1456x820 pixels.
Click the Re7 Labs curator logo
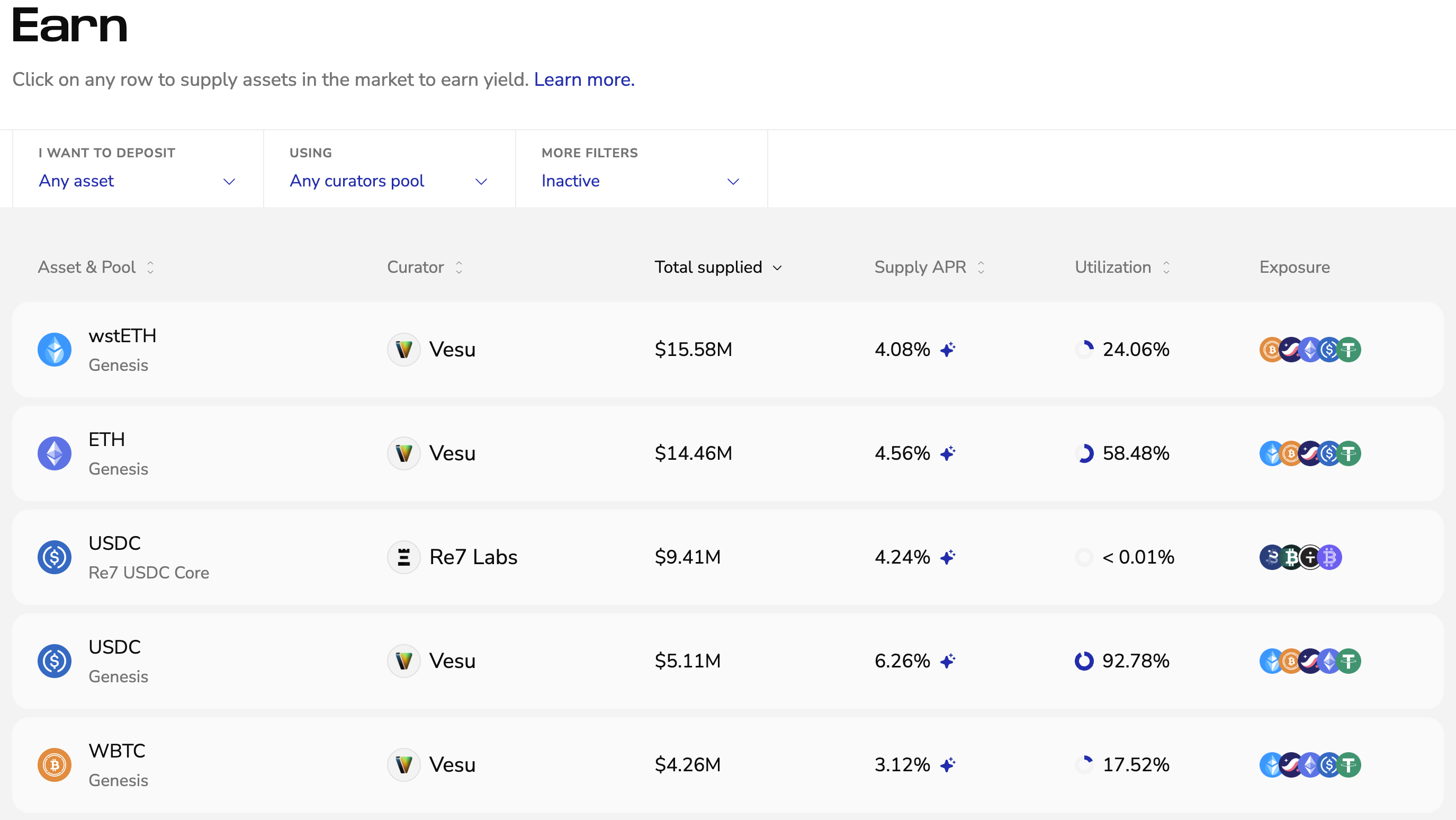tap(403, 557)
